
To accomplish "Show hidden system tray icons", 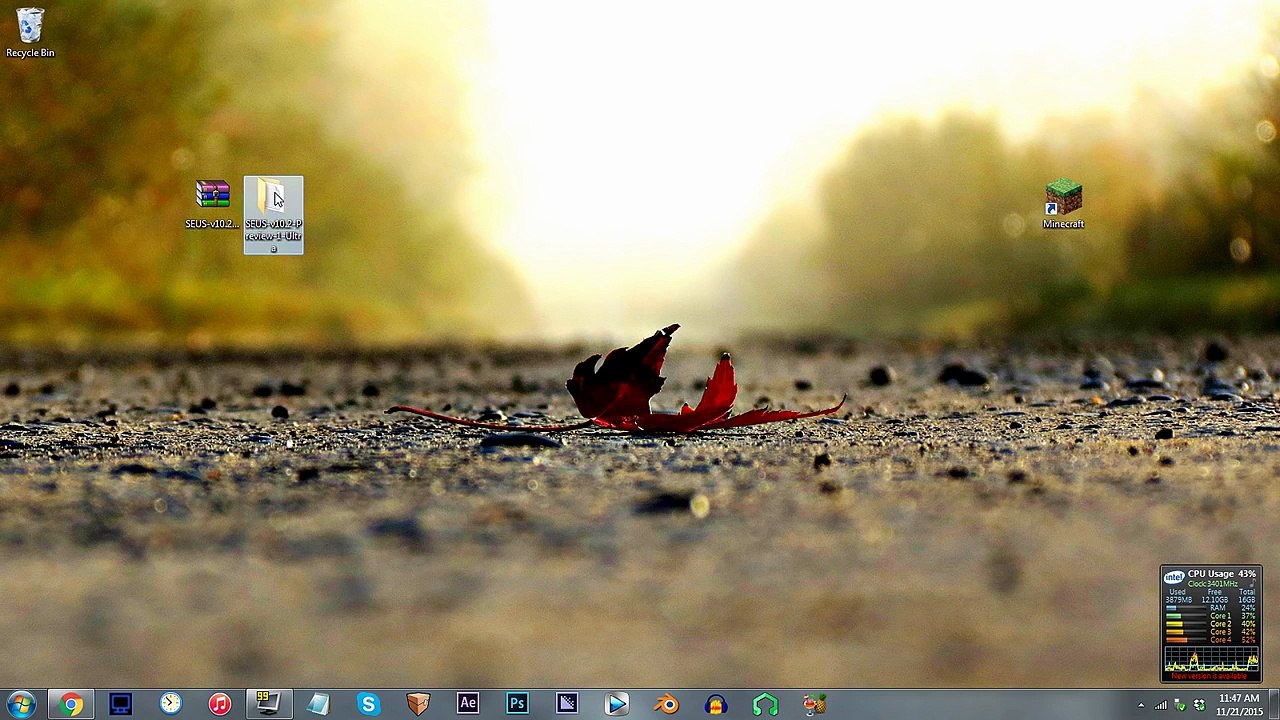I will pyautogui.click(x=1141, y=706).
